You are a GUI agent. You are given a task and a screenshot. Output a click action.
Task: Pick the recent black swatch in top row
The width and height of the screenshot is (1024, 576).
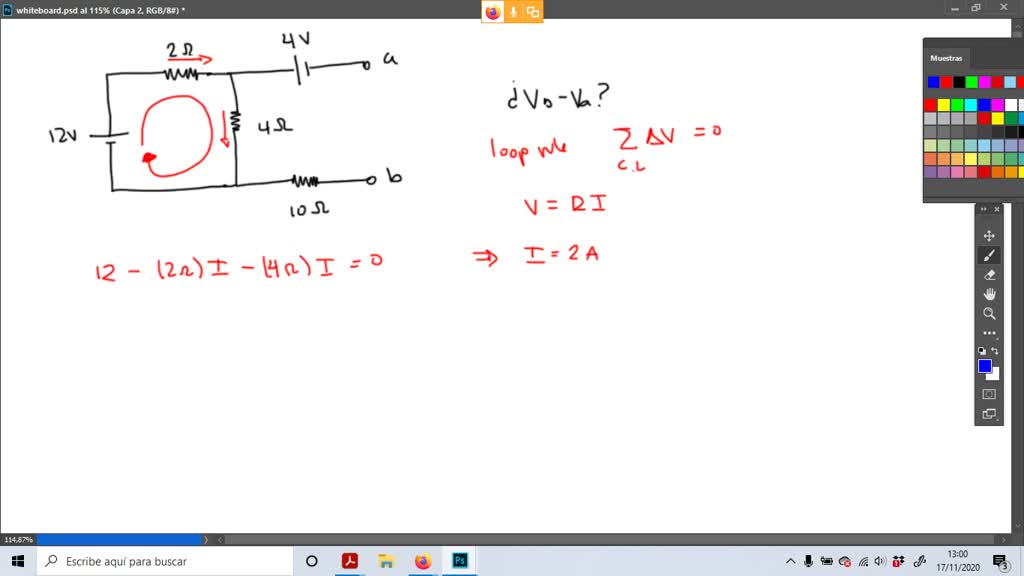point(959,82)
